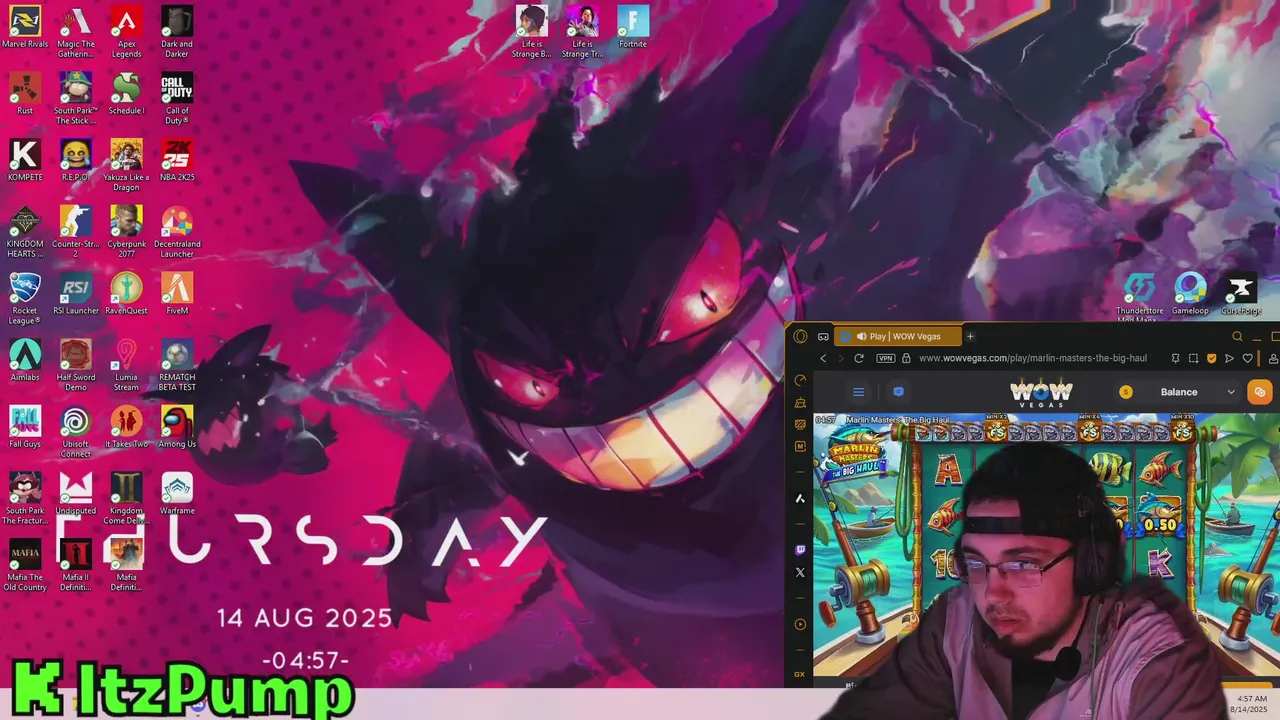Select the Warframe desktop shortcut
This screenshot has height=720, width=1280.
tap(177, 493)
